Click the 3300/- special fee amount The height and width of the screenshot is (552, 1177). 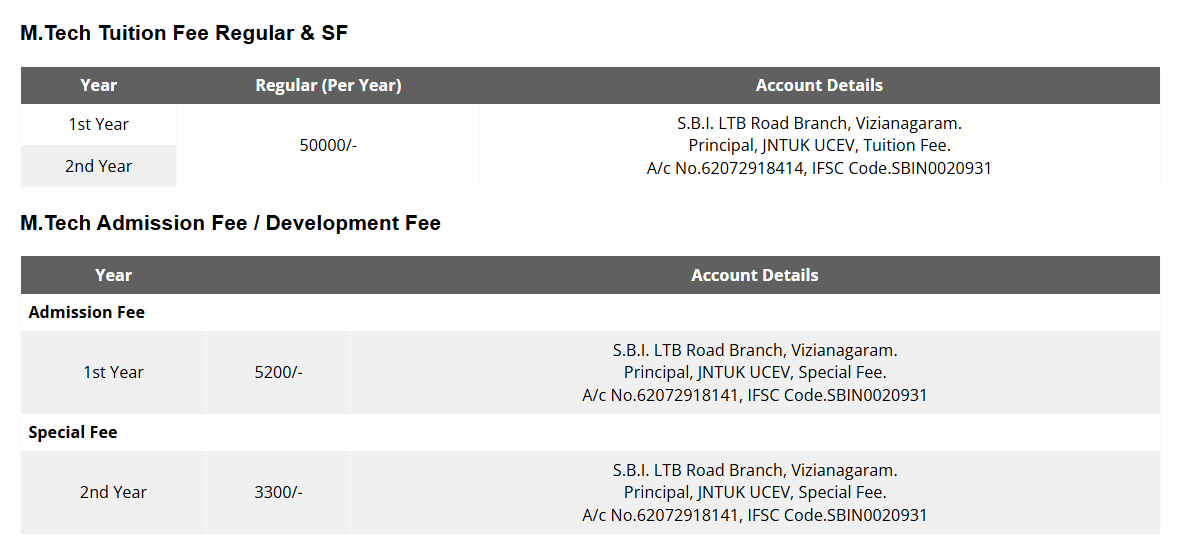(x=278, y=492)
